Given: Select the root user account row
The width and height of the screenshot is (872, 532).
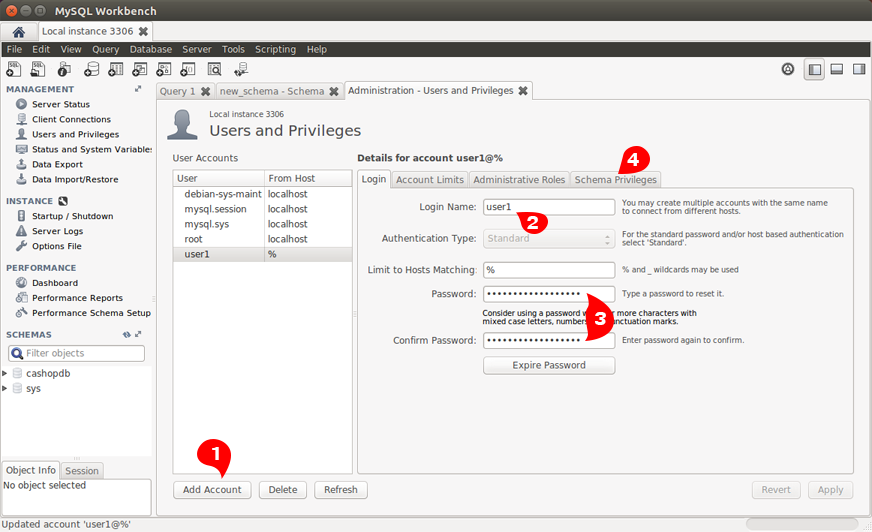Looking at the screenshot, I should pyautogui.click(x=262, y=239).
